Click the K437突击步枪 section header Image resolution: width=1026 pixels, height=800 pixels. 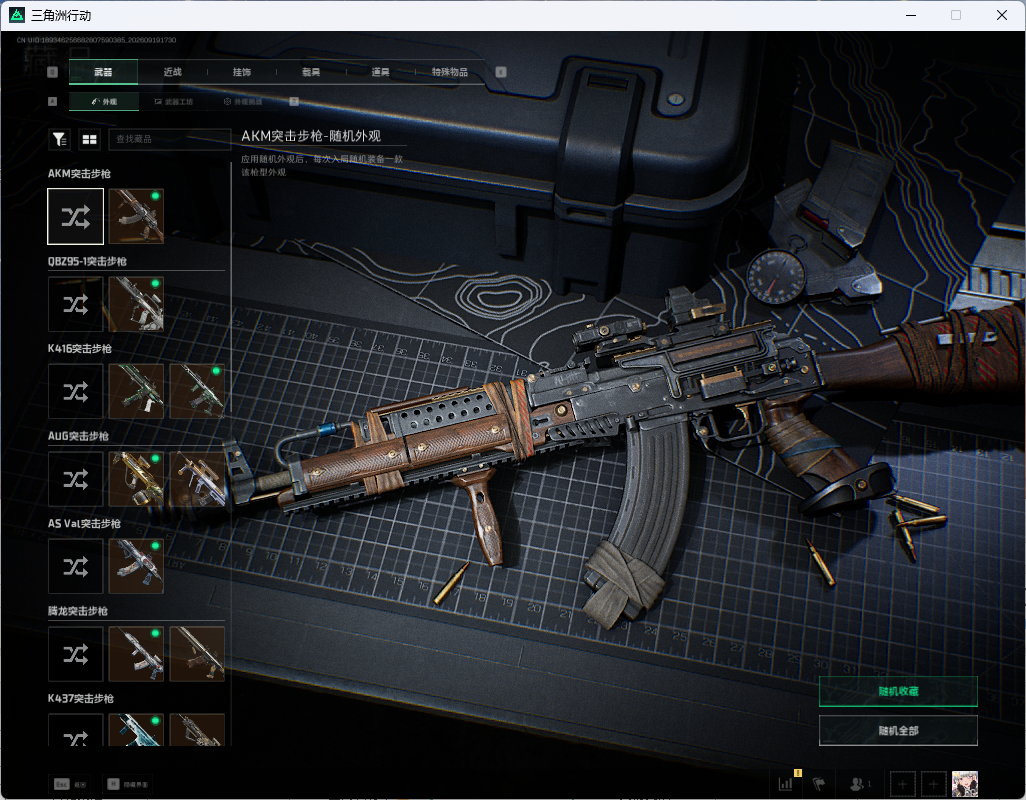(80, 699)
